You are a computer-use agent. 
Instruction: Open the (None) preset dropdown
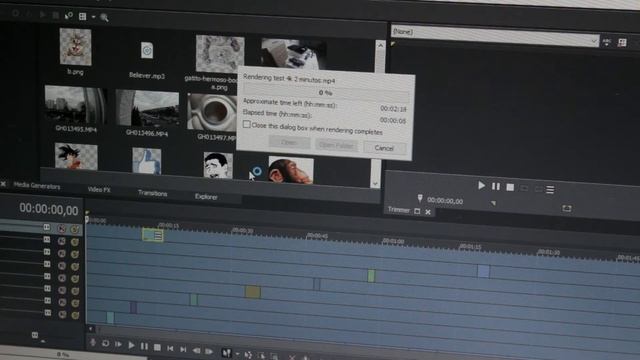(495, 36)
